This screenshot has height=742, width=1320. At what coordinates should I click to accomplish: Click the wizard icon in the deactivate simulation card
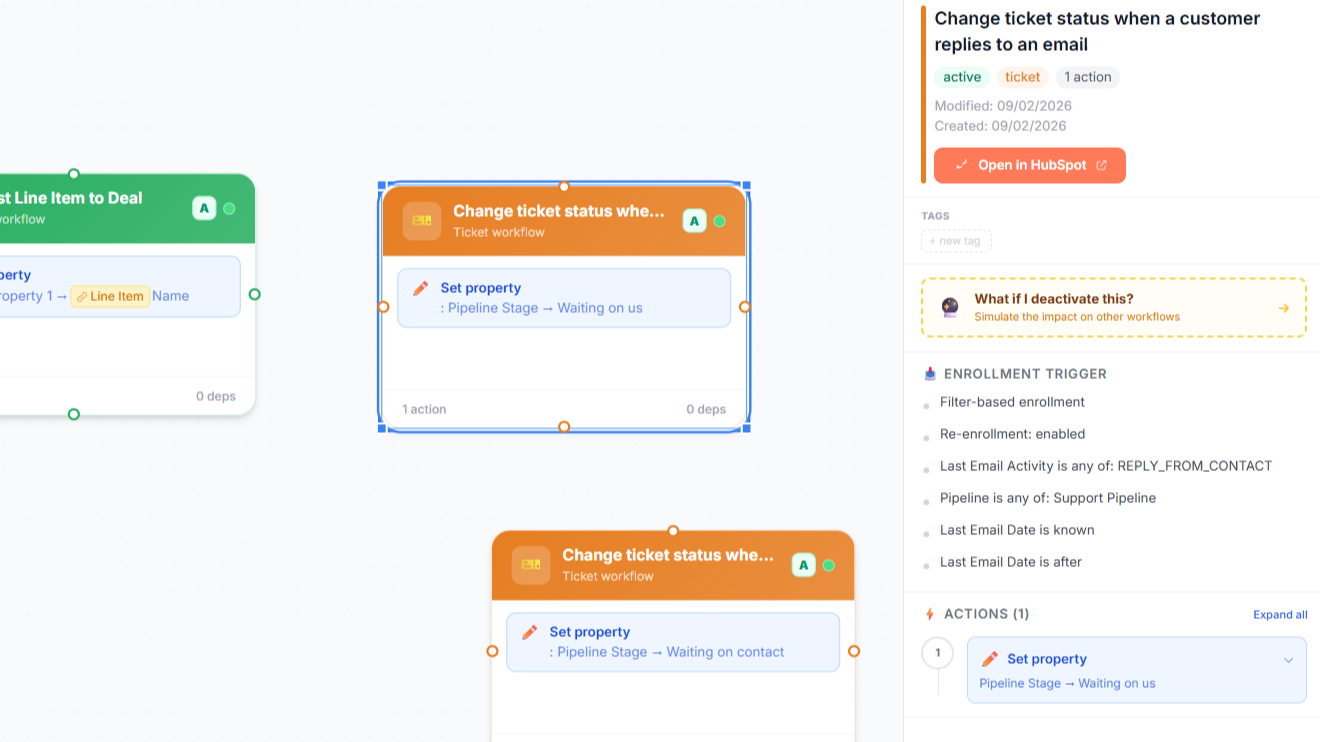click(x=950, y=307)
